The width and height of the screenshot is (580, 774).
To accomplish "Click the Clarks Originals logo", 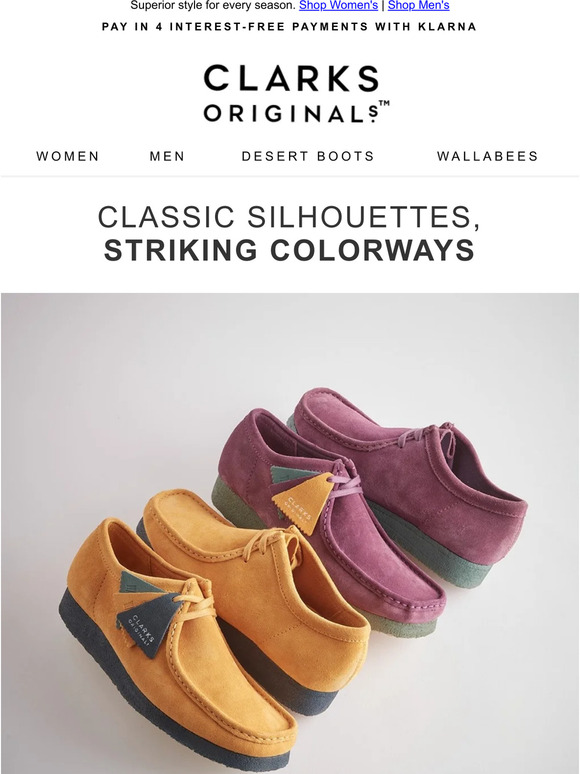I will (x=291, y=93).
